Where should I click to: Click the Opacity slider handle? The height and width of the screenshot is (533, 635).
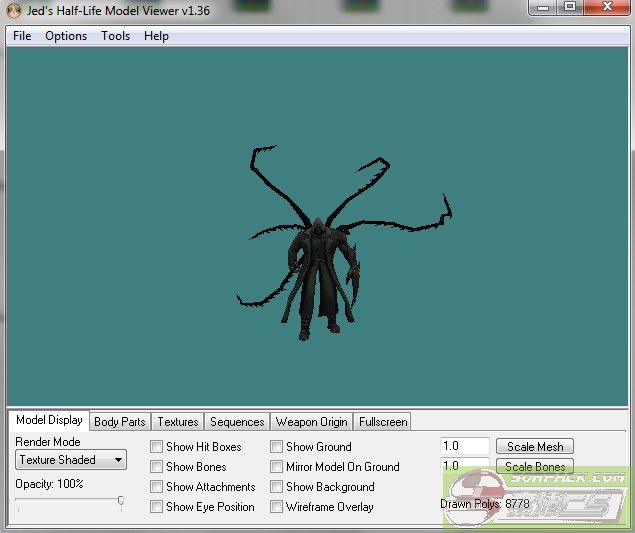[121, 501]
